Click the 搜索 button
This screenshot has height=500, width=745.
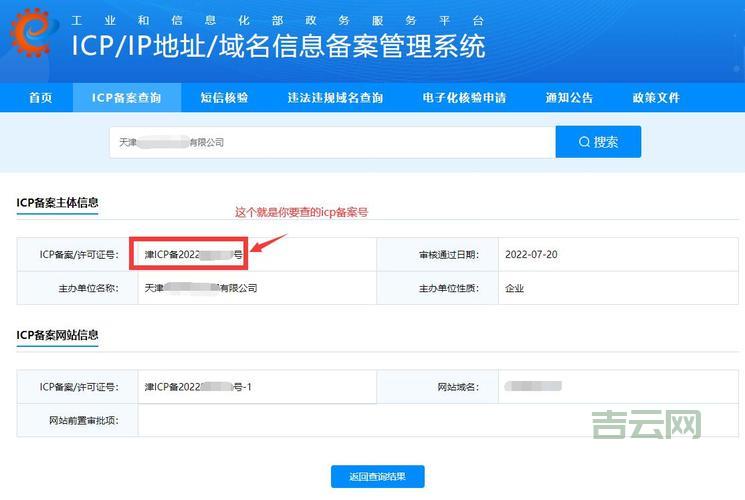tap(598, 142)
